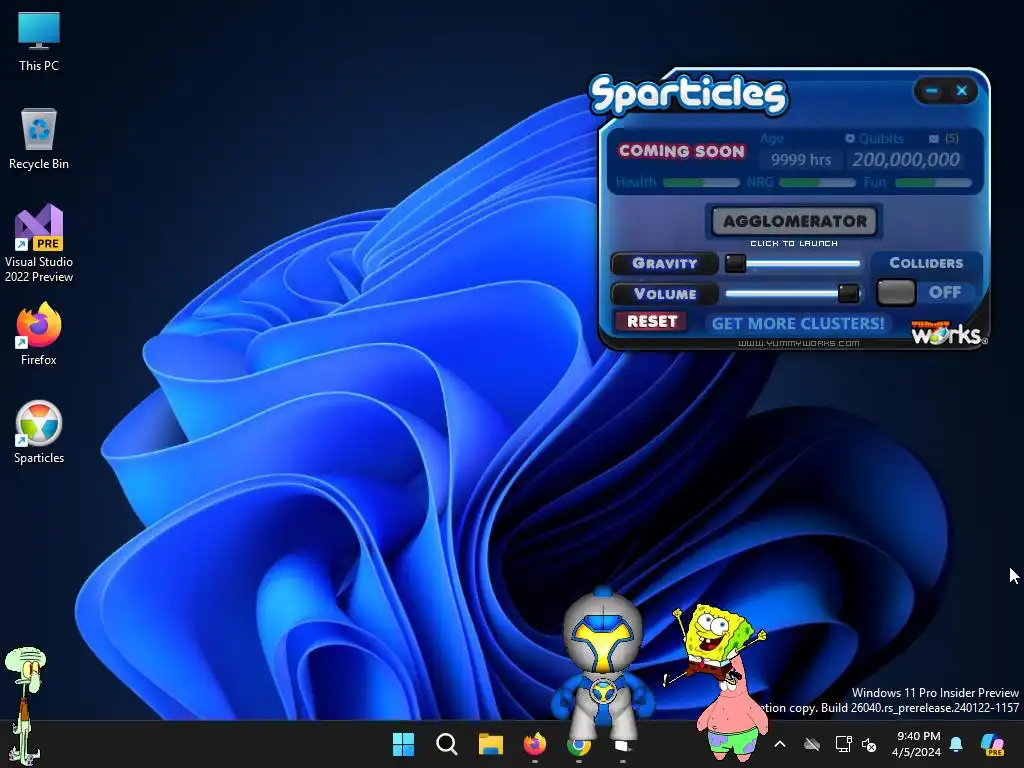This screenshot has height=768, width=1024.
Task: Click the Gravity label button
Action: [665, 263]
